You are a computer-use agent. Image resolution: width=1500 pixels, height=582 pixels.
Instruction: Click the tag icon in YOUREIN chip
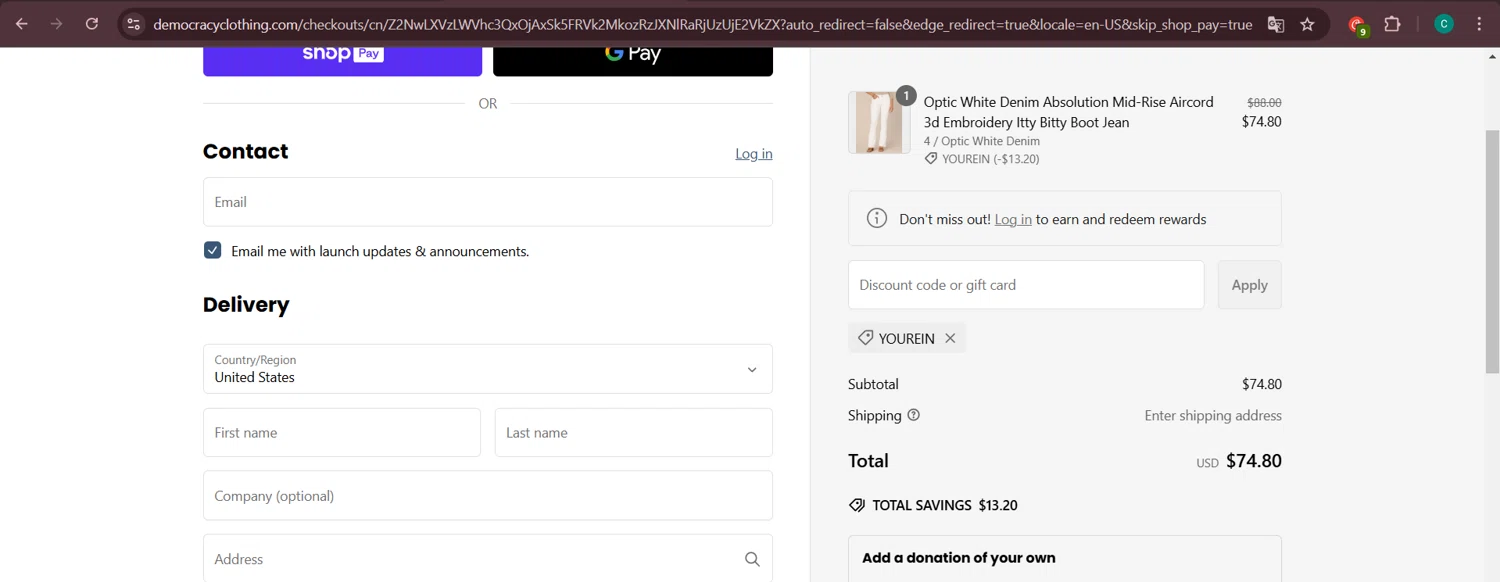click(865, 338)
